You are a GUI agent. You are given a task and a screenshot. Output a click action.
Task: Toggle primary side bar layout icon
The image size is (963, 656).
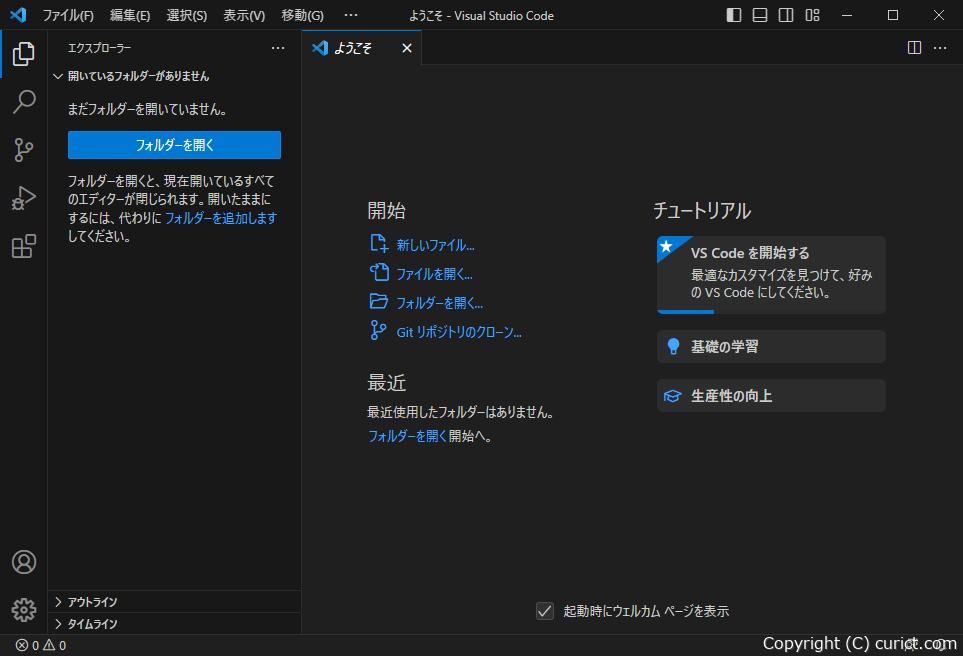pyautogui.click(x=734, y=15)
